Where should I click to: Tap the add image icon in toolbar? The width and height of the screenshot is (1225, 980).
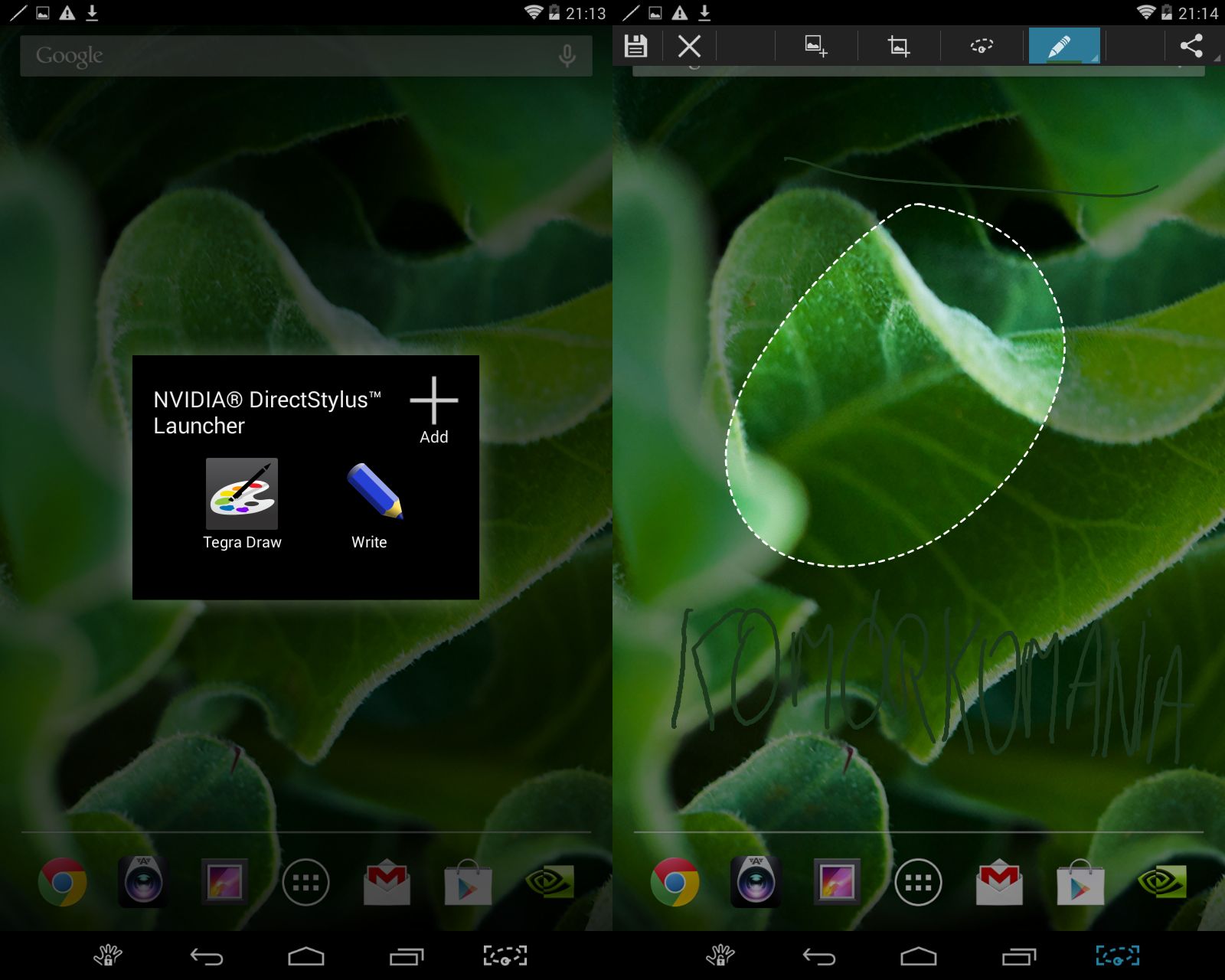point(815,46)
